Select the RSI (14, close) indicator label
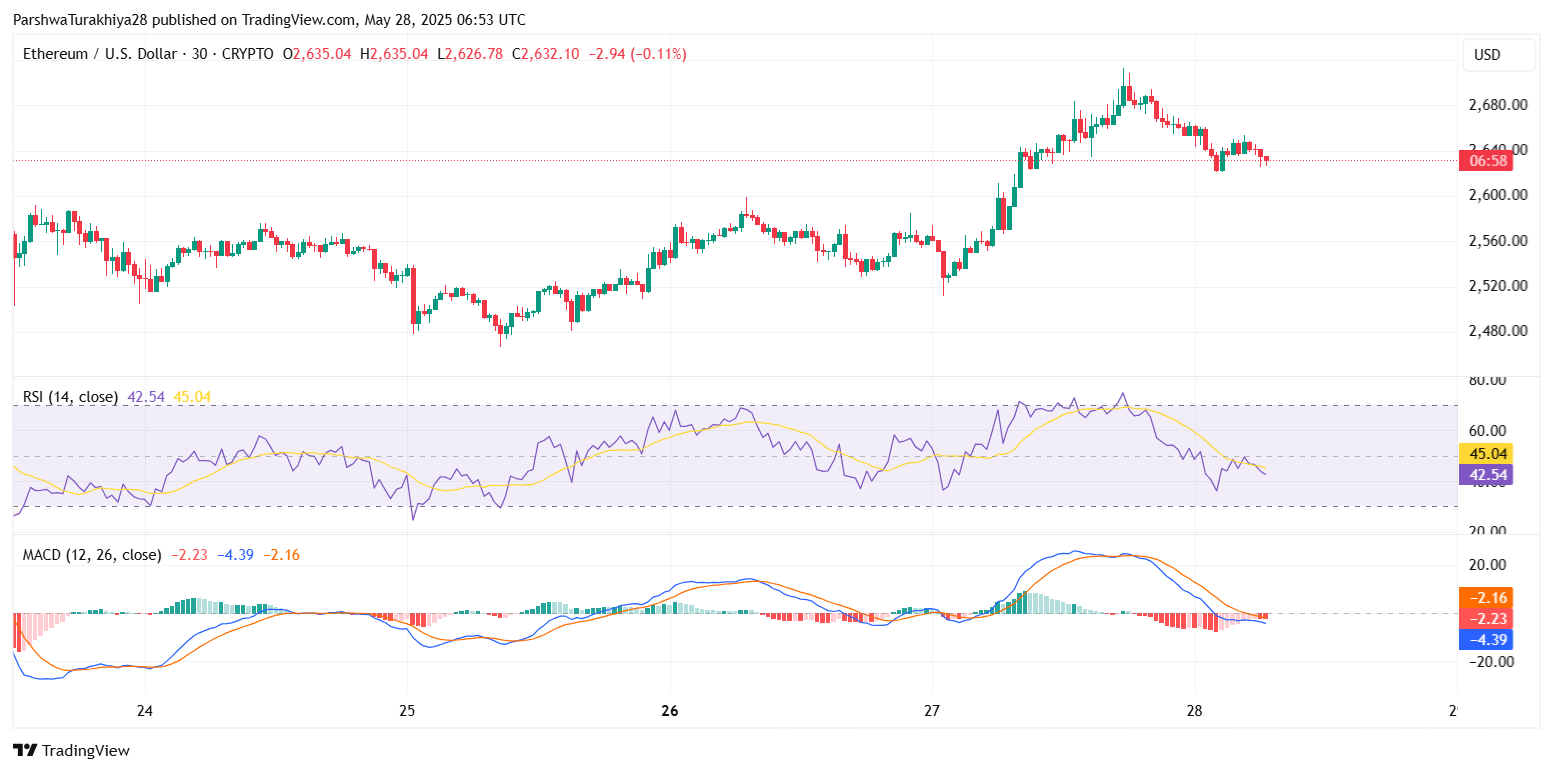This screenshot has height=772, width=1553. [x=70, y=397]
